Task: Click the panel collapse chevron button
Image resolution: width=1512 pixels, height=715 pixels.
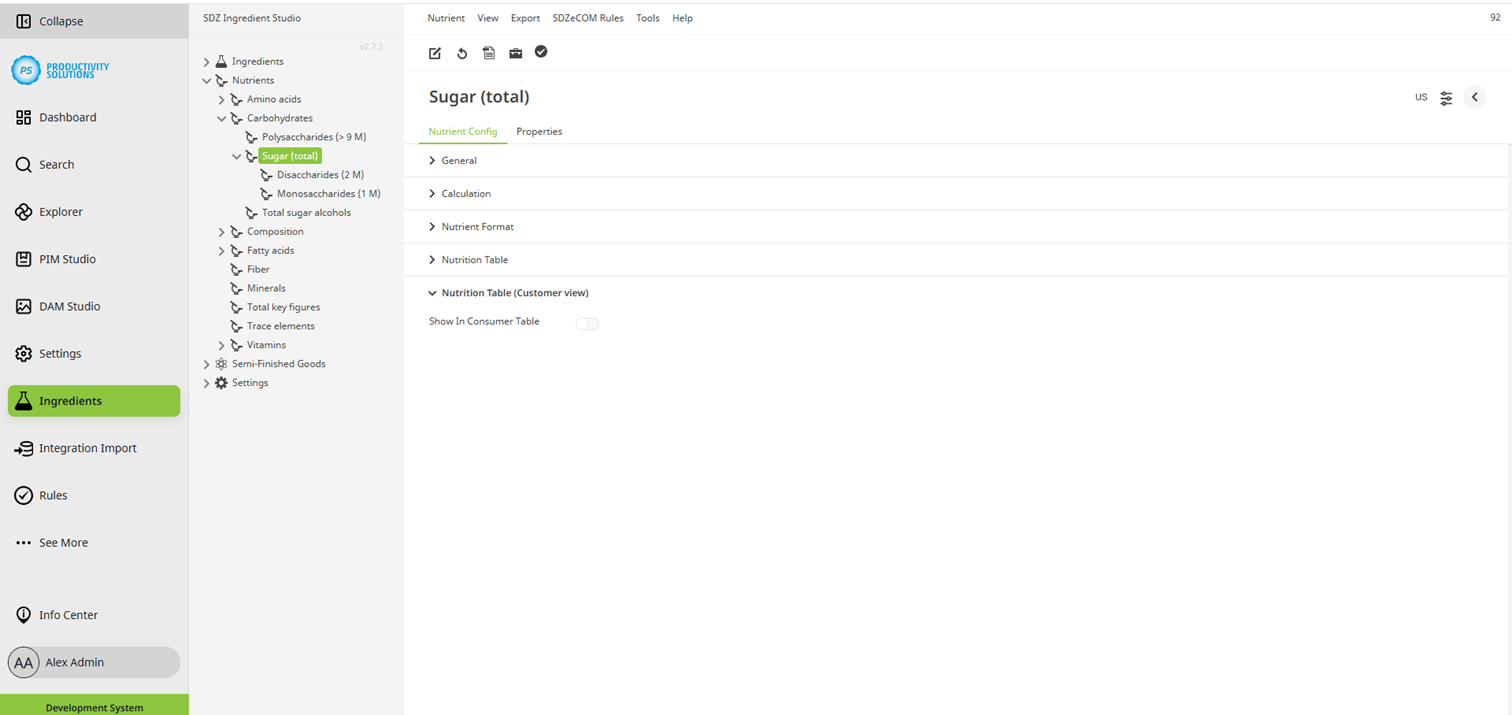Action: (x=1475, y=97)
